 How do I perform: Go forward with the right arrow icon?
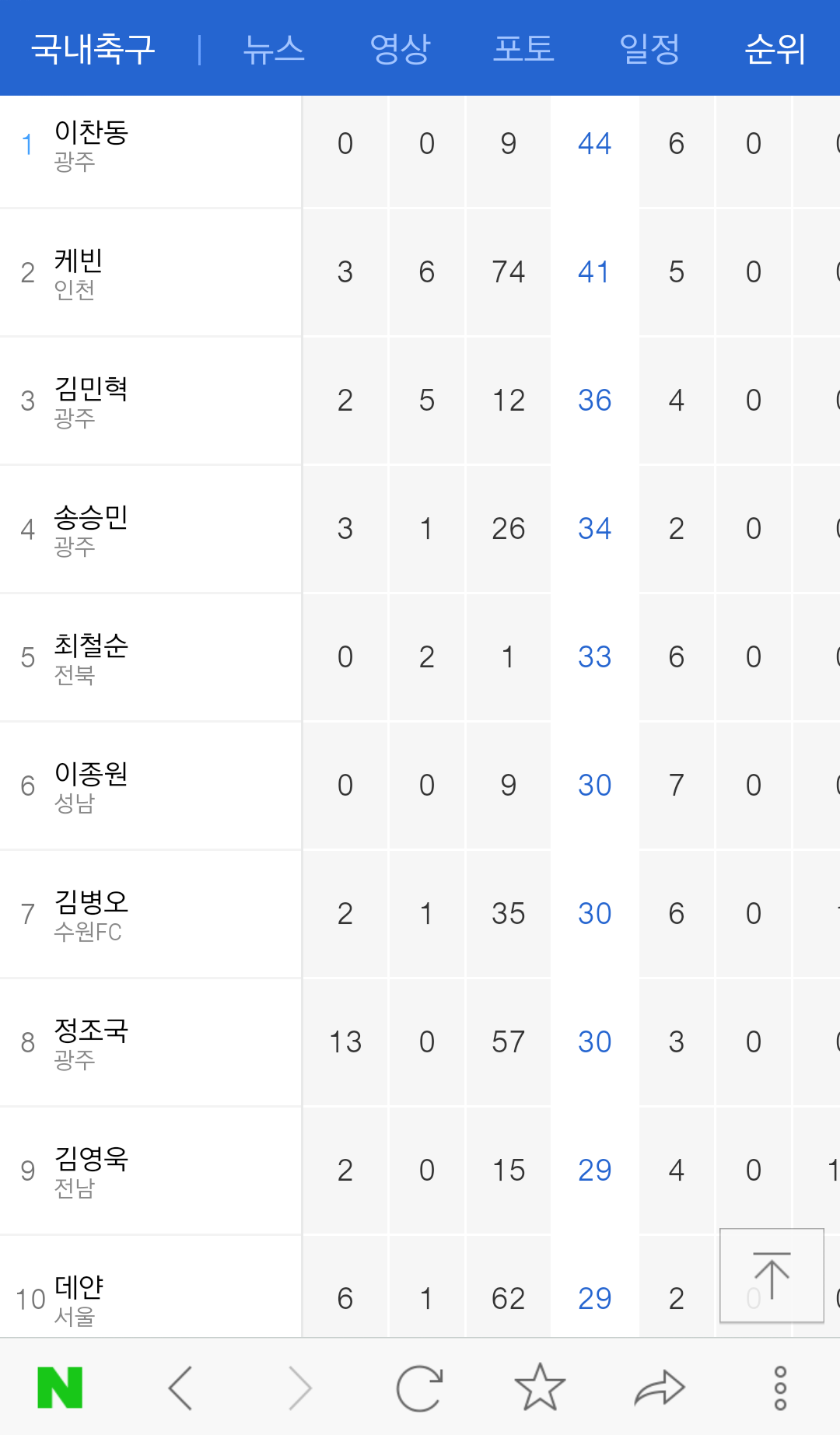pos(300,1388)
